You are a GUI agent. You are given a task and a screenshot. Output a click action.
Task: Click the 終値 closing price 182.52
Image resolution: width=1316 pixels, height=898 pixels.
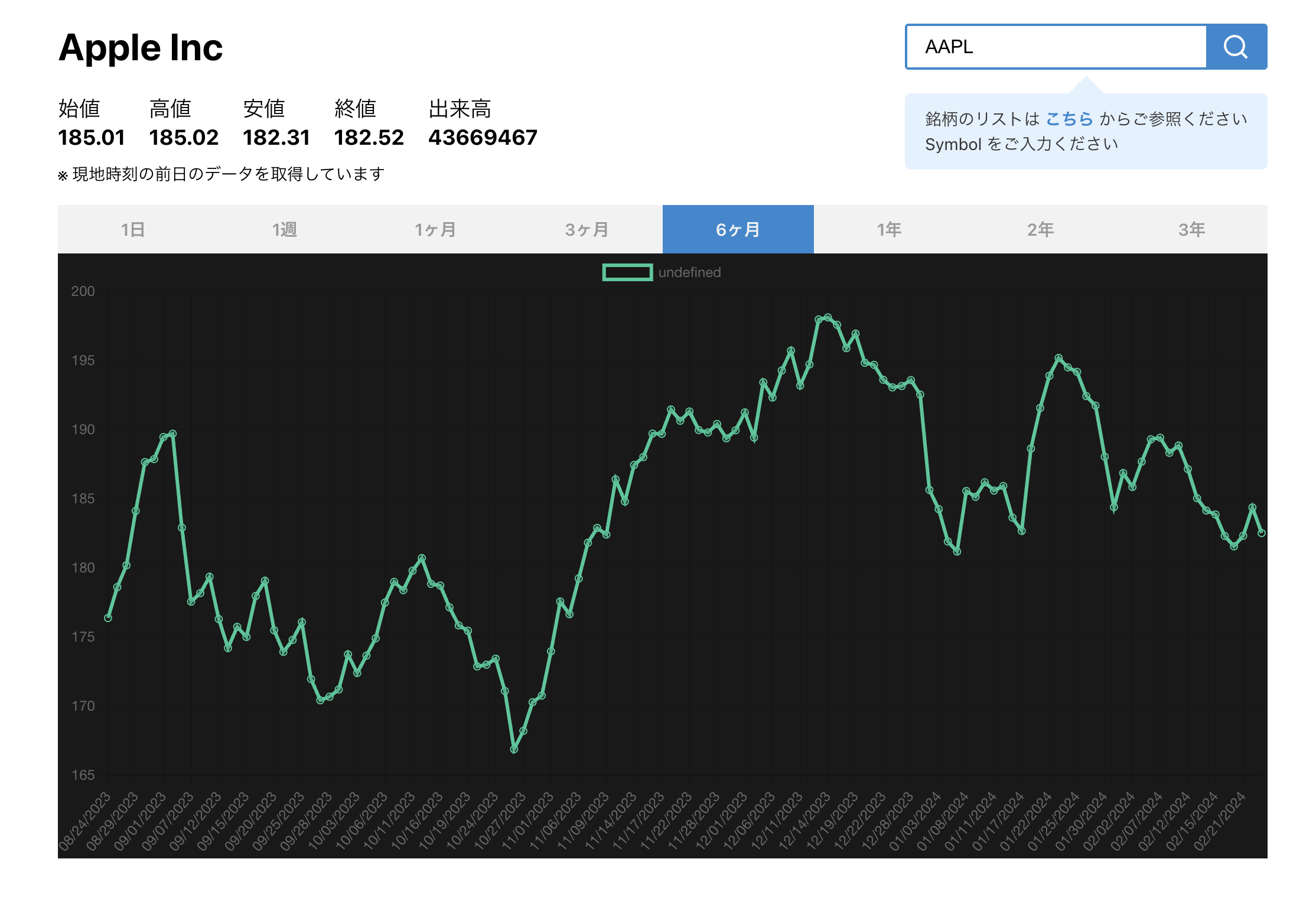(x=369, y=138)
